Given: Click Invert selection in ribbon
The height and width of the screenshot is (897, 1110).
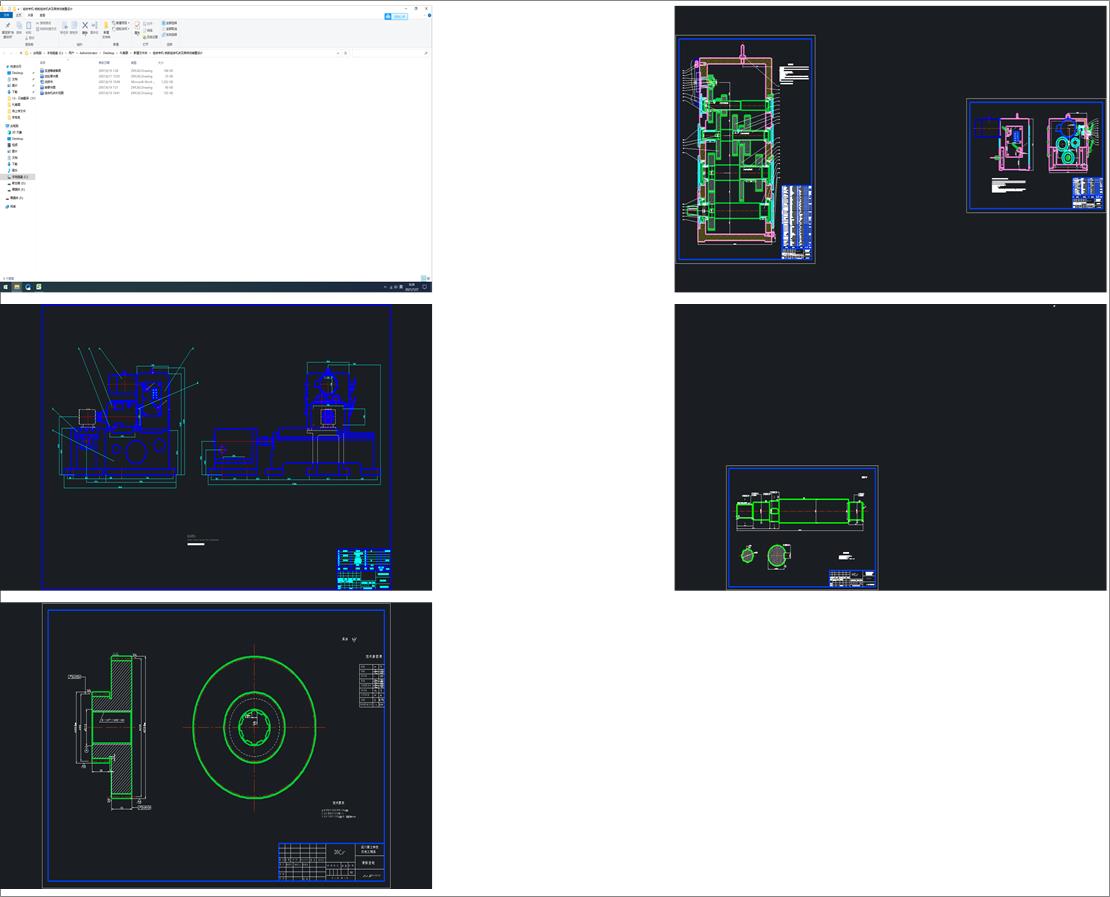Looking at the screenshot, I should (169, 35).
